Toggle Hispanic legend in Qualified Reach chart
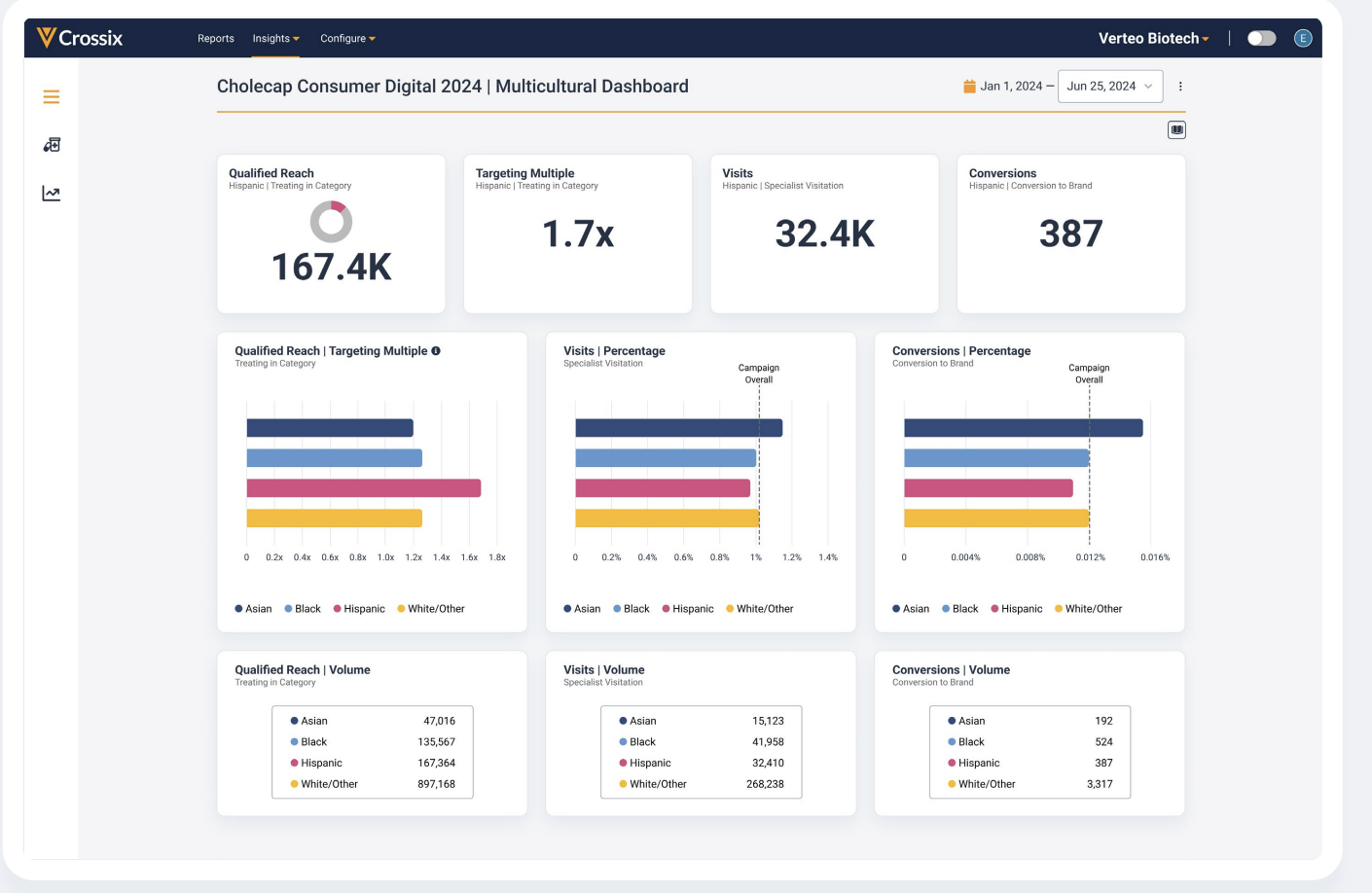1372x893 pixels. point(359,609)
